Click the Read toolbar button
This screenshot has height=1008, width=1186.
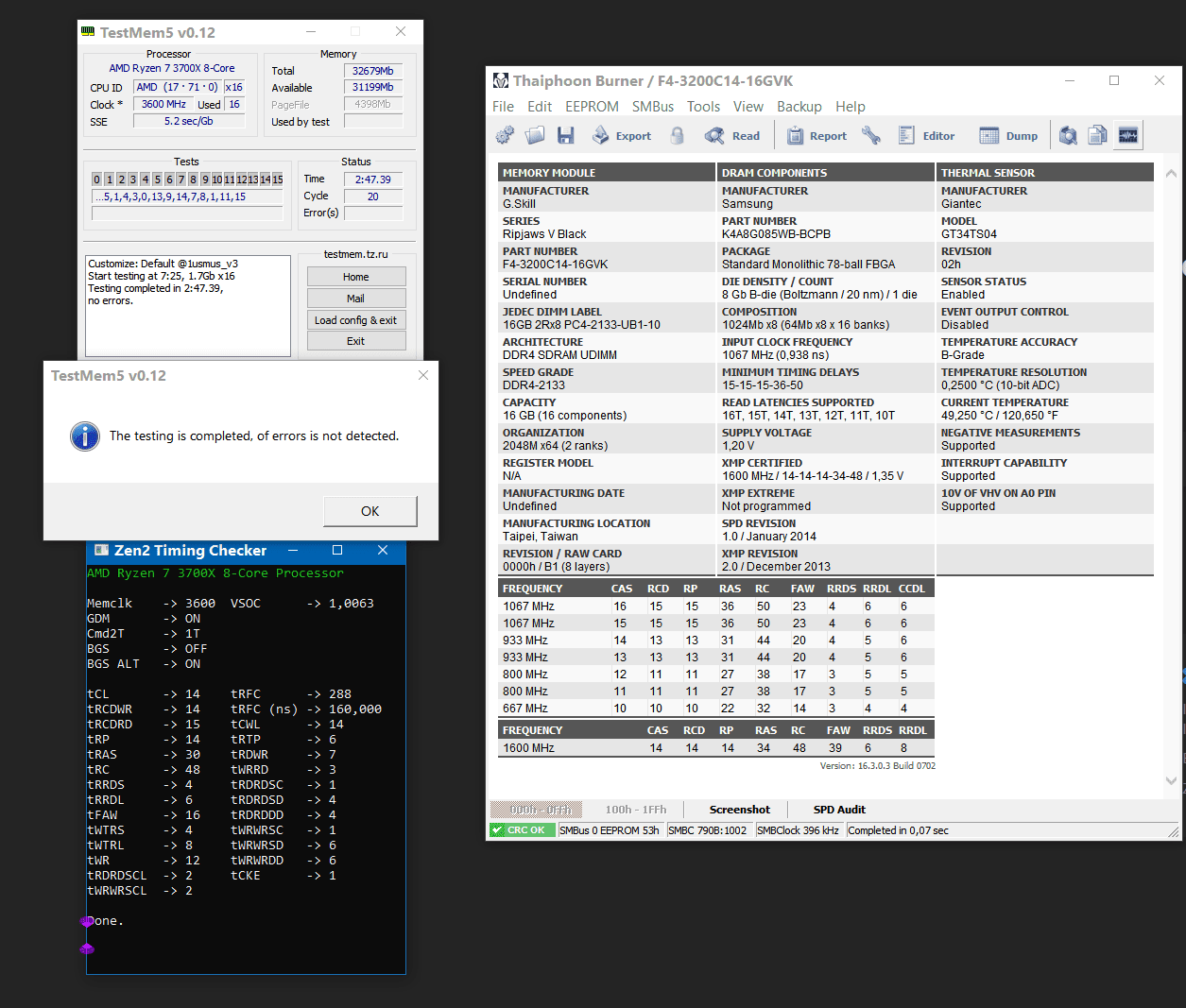coord(732,135)
